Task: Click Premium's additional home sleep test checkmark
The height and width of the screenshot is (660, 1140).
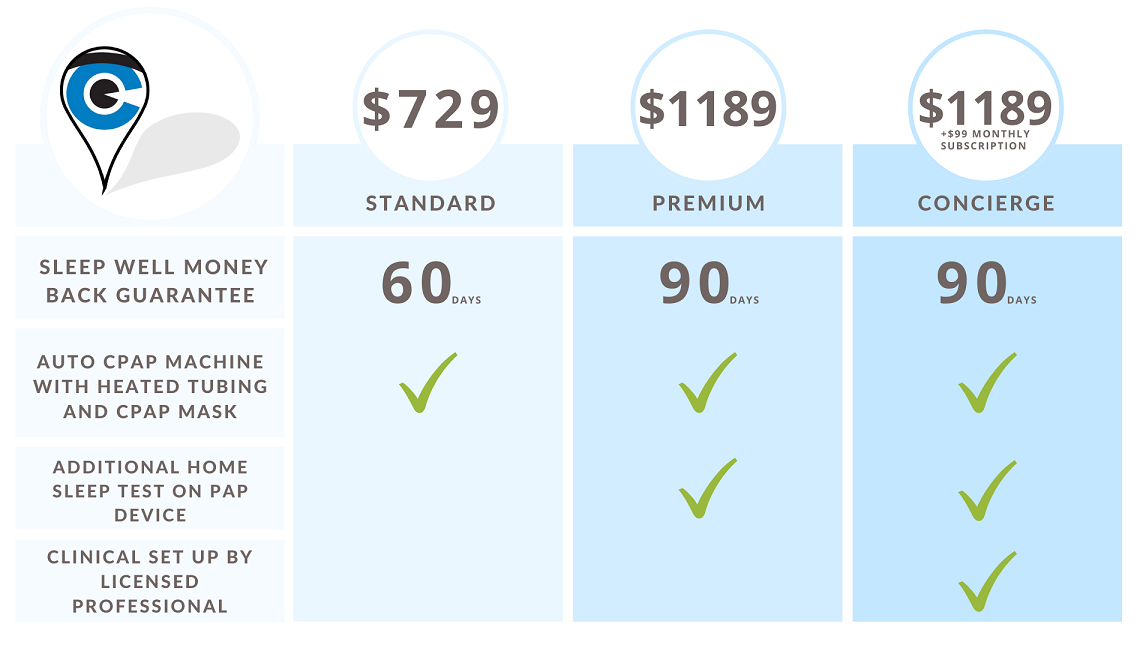Action: tap(707, 488)
